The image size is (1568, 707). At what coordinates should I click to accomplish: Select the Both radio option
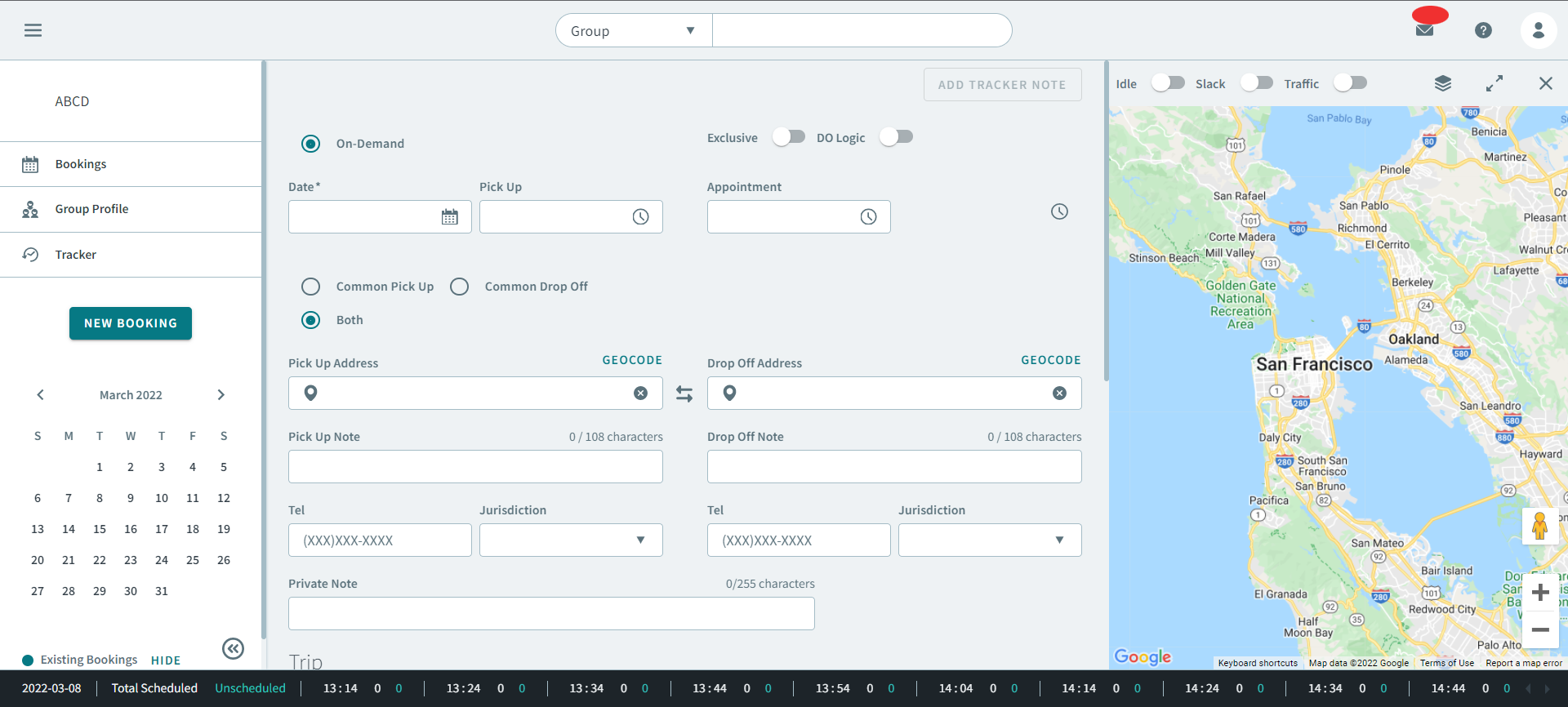pos(310,320)
